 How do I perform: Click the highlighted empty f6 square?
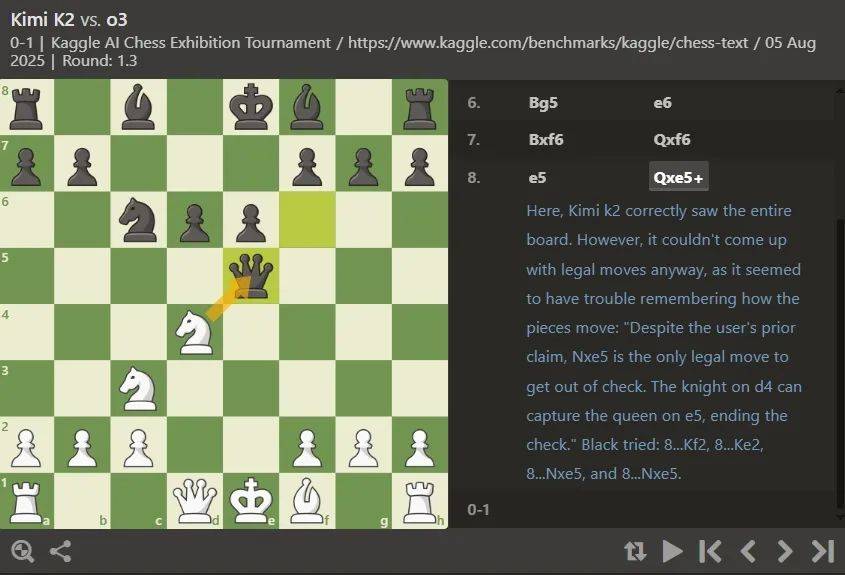coord(307,220)
